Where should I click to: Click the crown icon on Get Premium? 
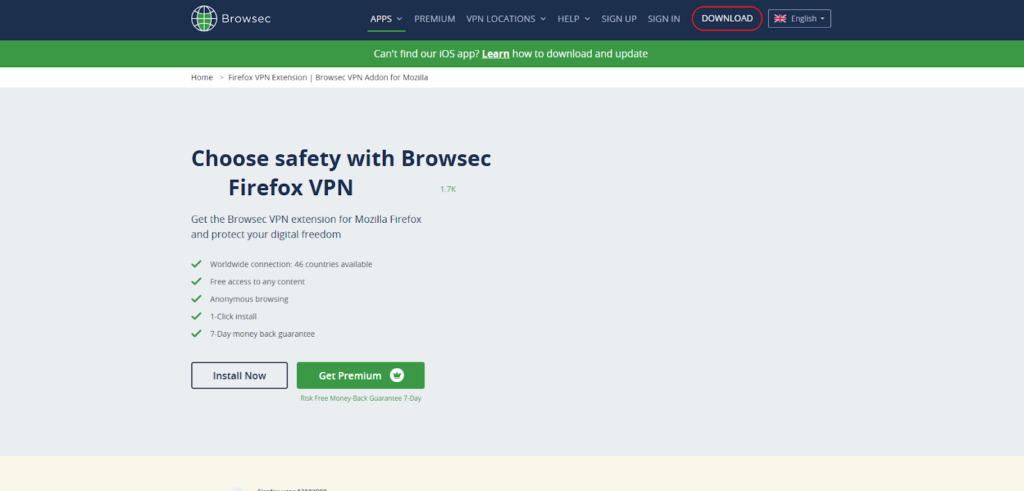(397, 375)
